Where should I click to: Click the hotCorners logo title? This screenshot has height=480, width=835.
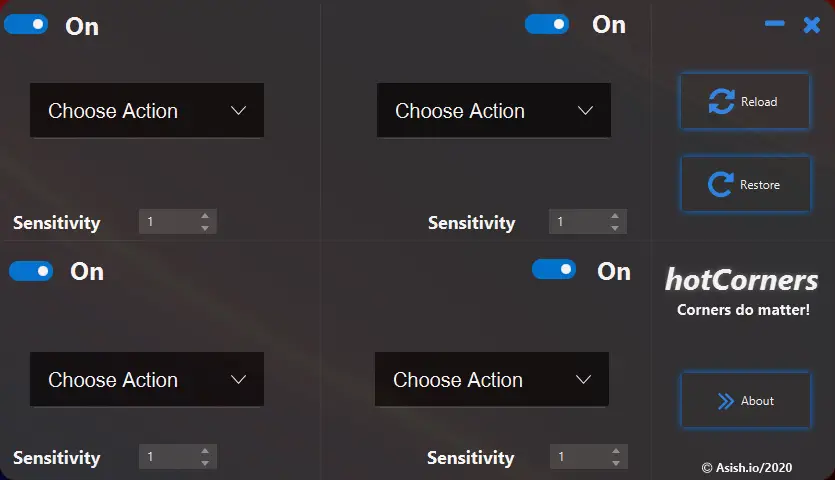tap(742, 280)
